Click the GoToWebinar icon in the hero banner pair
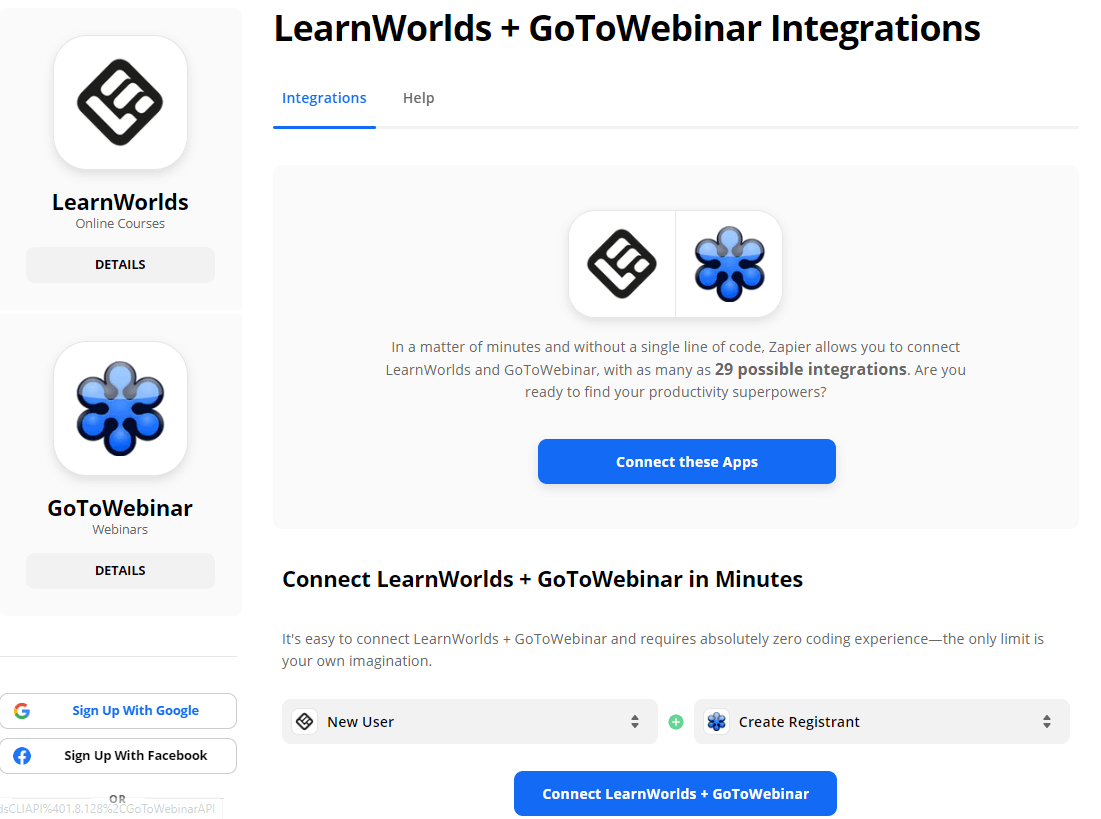 coord(729,264)
